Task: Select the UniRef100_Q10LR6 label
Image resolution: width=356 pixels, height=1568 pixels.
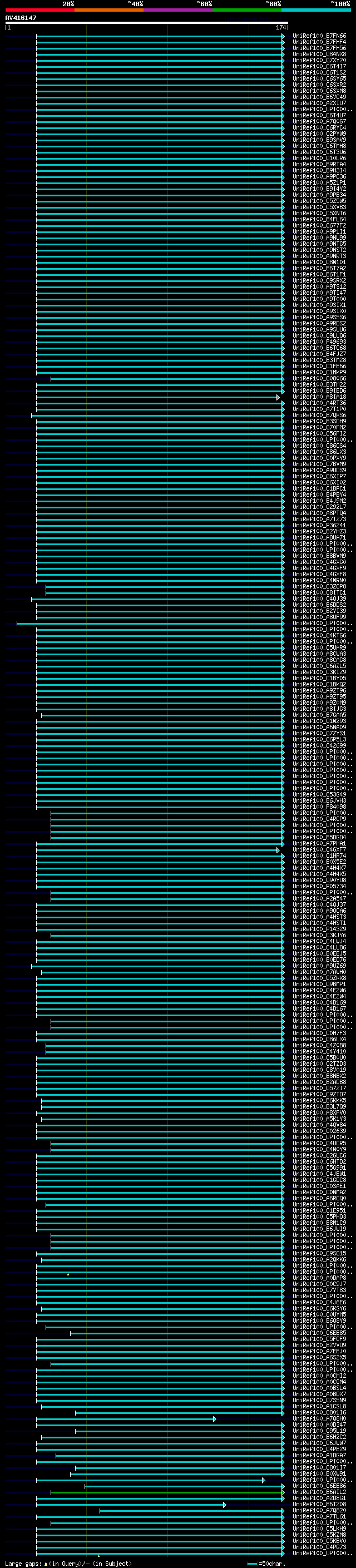Action: pos(319,159)
